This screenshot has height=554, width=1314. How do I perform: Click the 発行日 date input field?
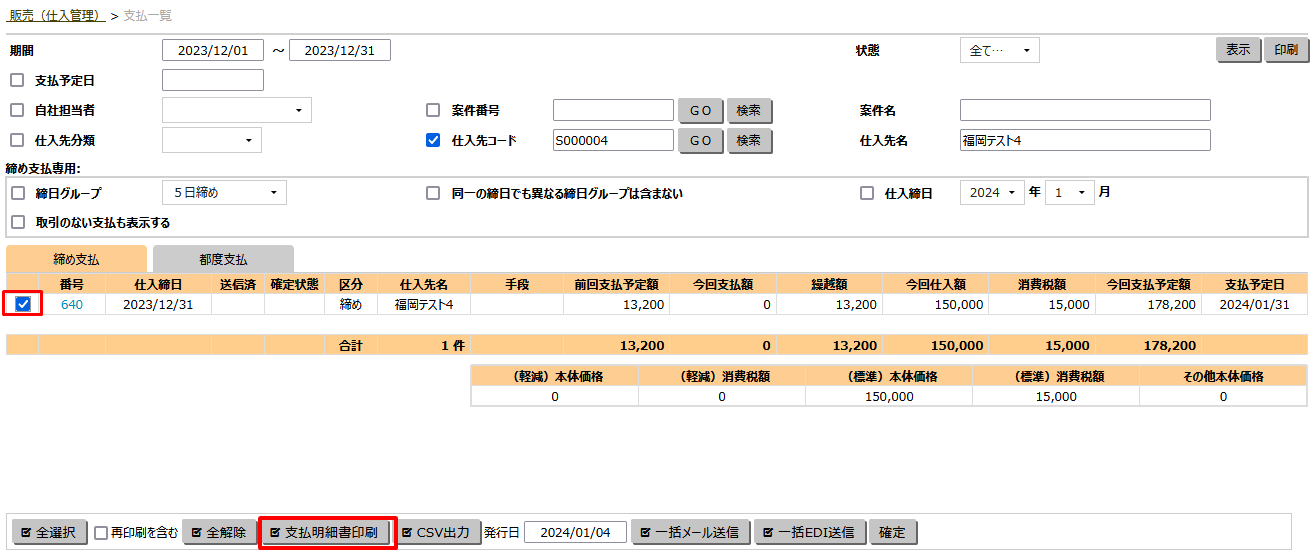pyautogui.click(x=575, y=532)
